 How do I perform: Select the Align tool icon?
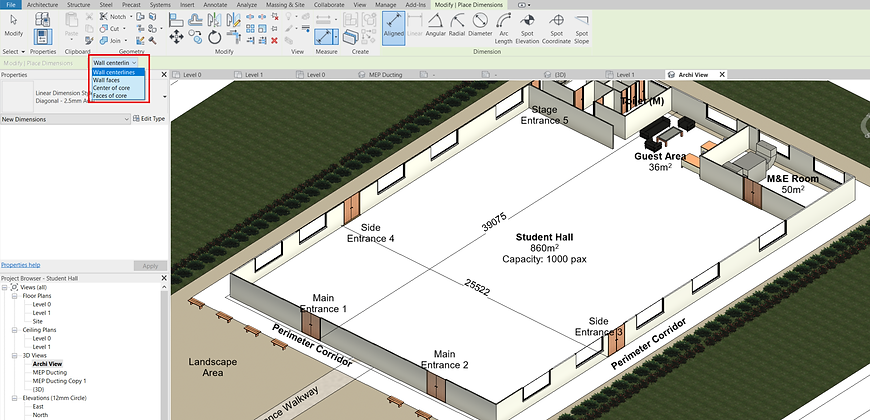(x=176, y=20)
